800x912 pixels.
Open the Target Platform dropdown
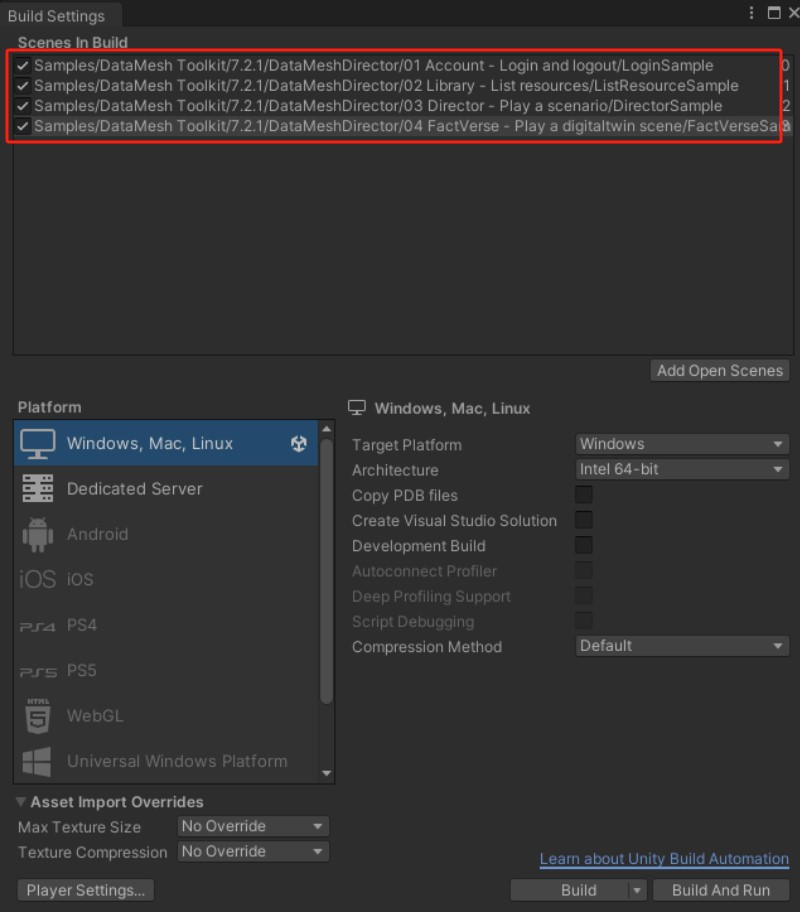(x=682, y=444)
